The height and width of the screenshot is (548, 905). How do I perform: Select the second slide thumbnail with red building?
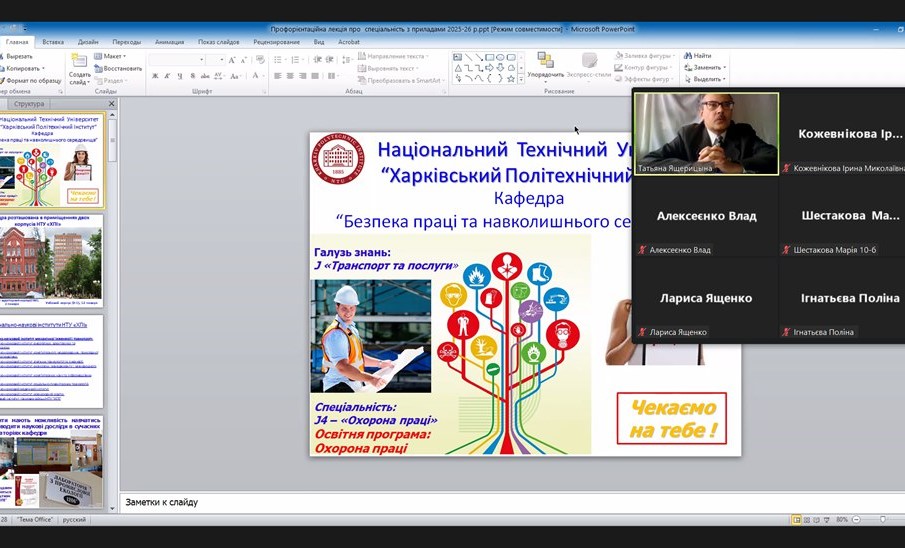[x=51, y=260]
